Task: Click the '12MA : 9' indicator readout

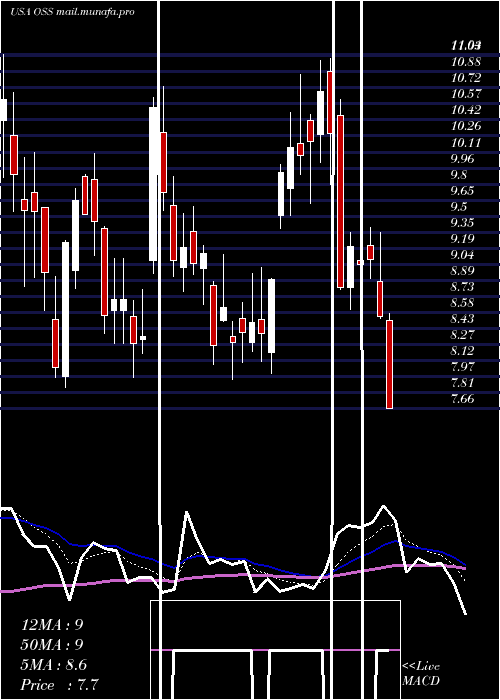Action: pos(52,625)
